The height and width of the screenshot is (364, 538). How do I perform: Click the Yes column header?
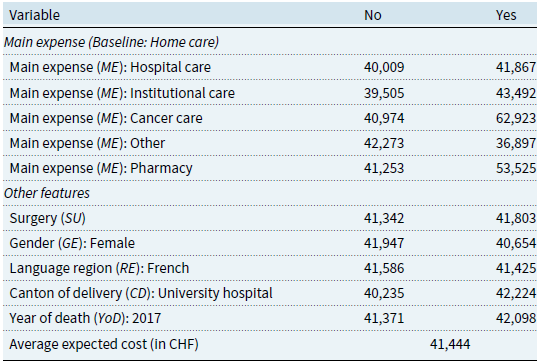(x=506, y=15)
